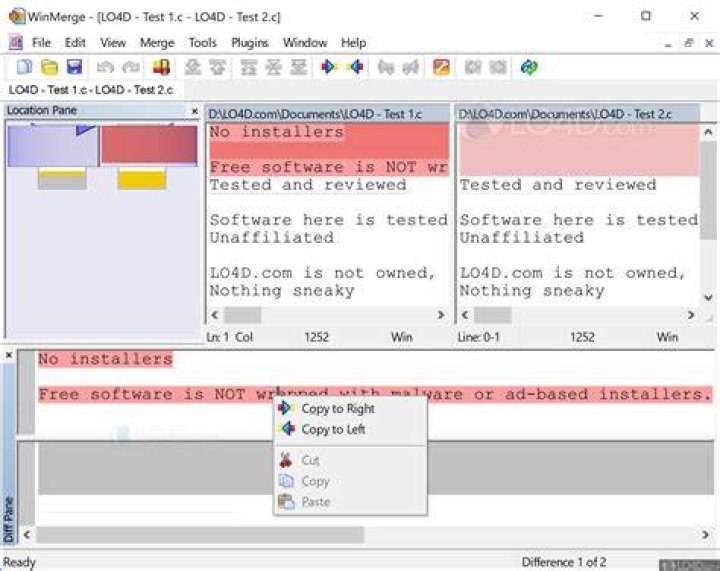Click the left pane header LO4D - Test 1.c

coord(327,114)
